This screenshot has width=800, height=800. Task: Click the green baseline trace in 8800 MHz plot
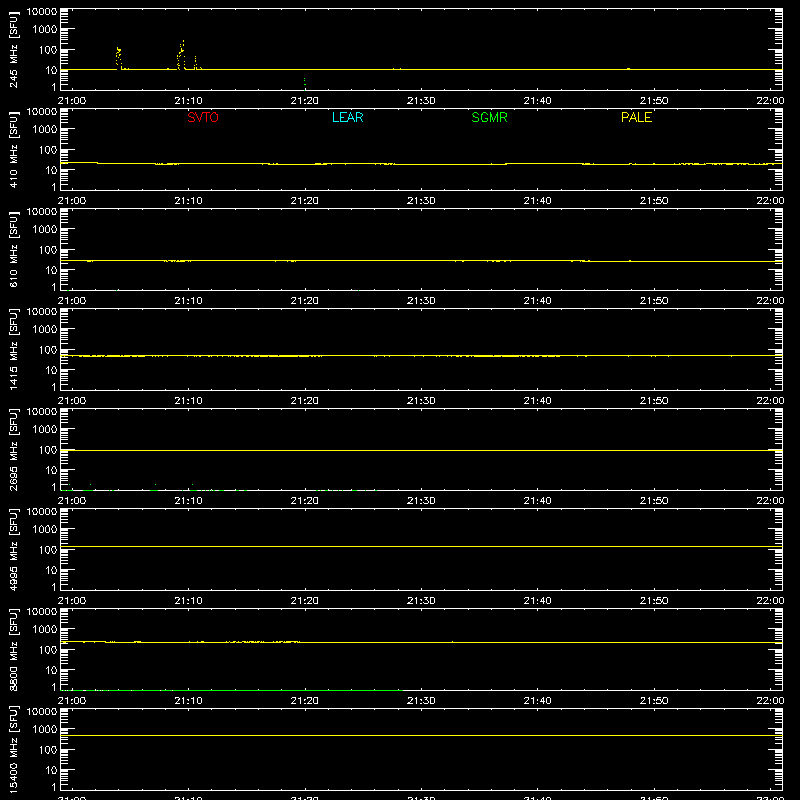point(232,690)
